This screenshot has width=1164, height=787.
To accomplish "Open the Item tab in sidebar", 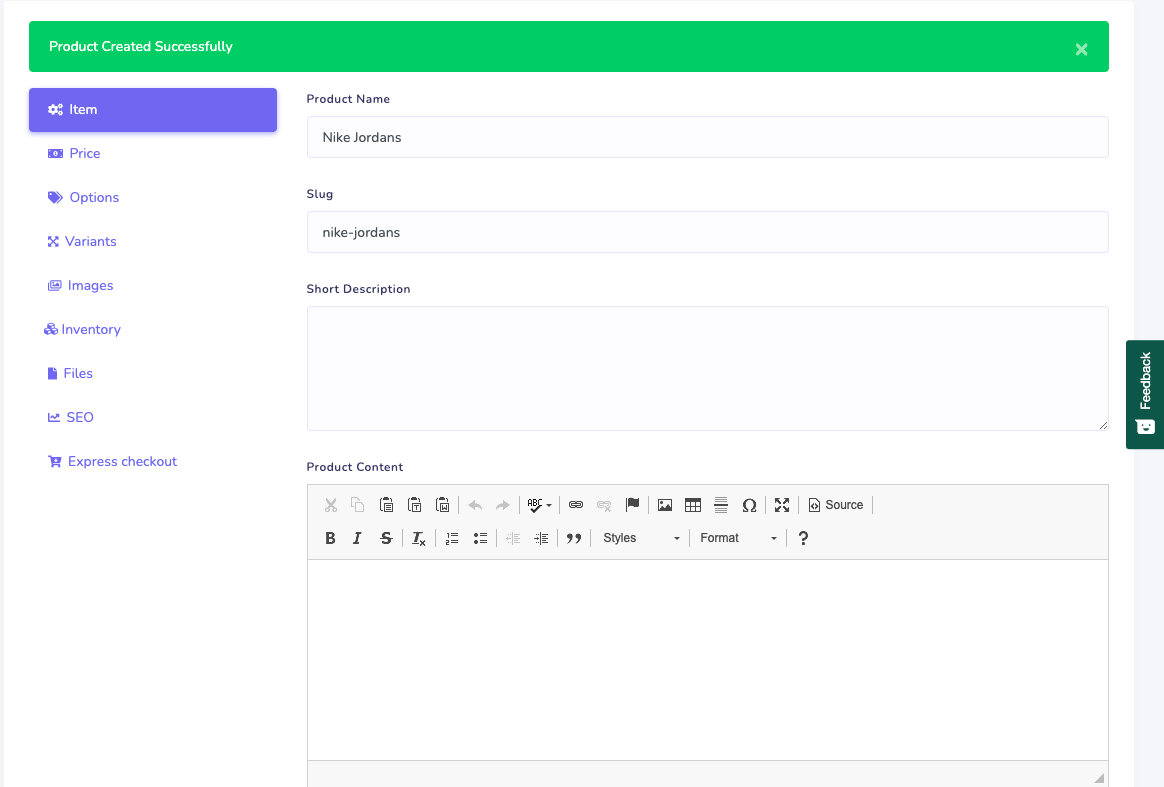I will [x=153, y=110].
